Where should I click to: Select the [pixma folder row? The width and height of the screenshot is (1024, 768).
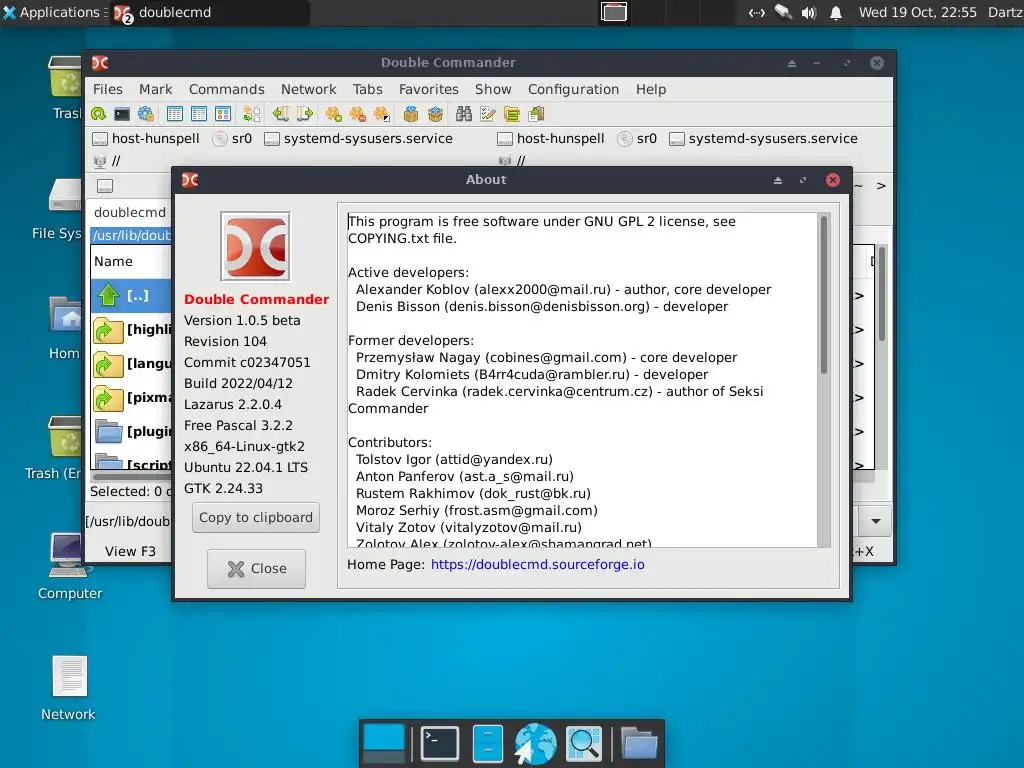click(131, 397)
